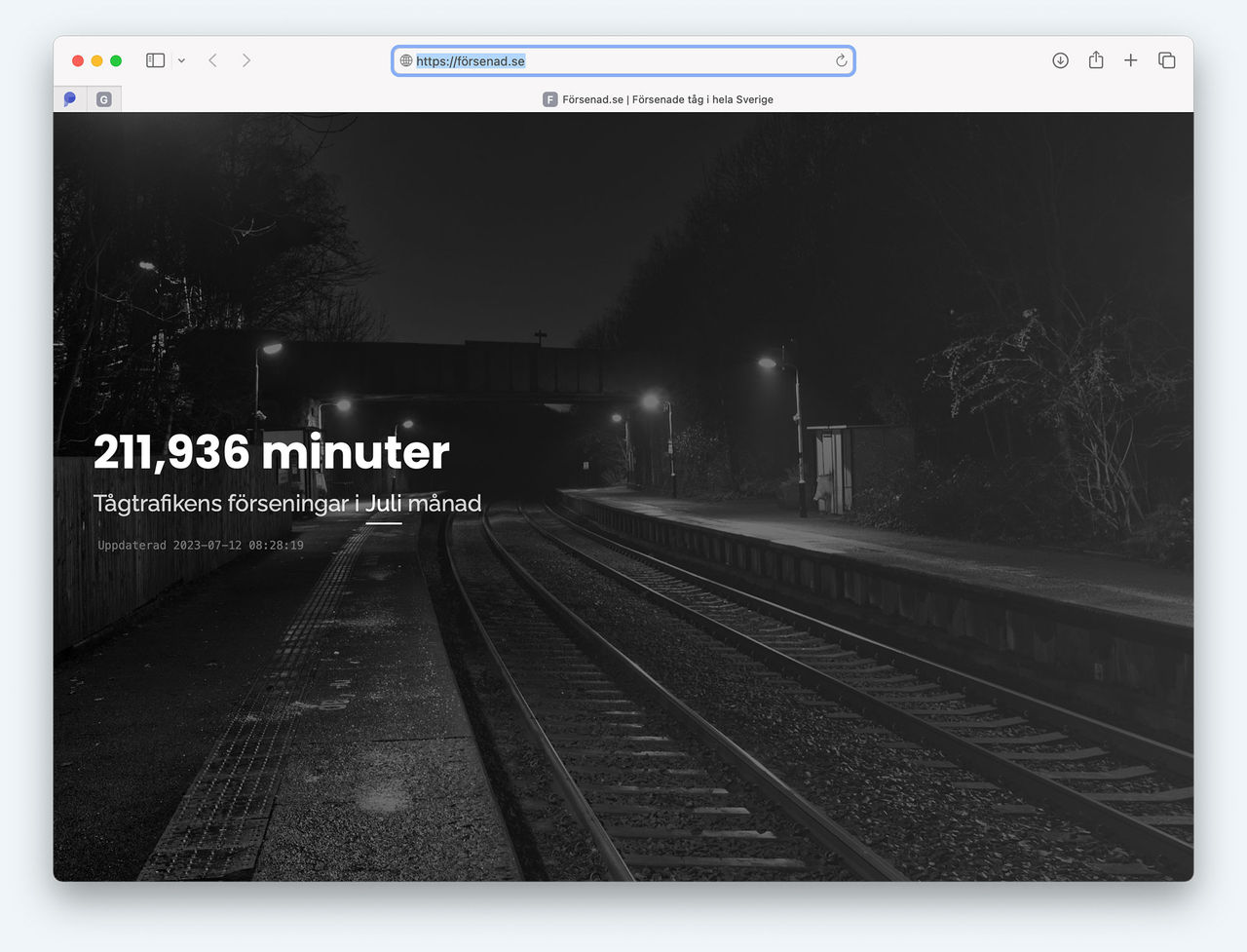Close the Safari window with red button
The image size is (1247, 952).
[x=78, y=60]
